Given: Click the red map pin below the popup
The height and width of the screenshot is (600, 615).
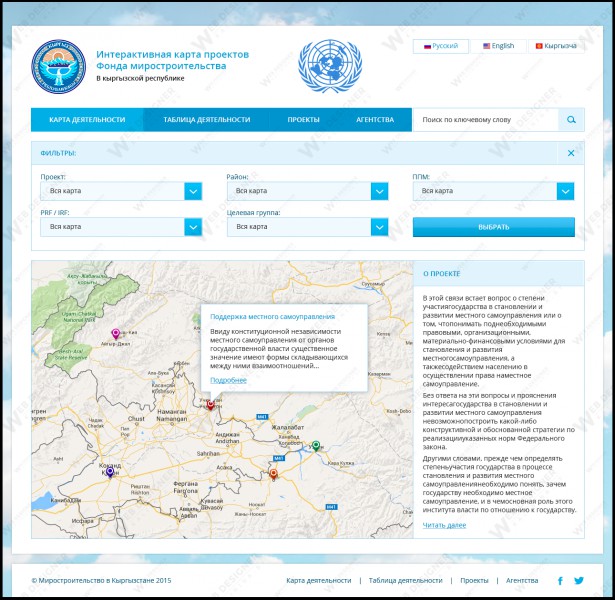Looking at the screenshot, I should tap(211, 404).
